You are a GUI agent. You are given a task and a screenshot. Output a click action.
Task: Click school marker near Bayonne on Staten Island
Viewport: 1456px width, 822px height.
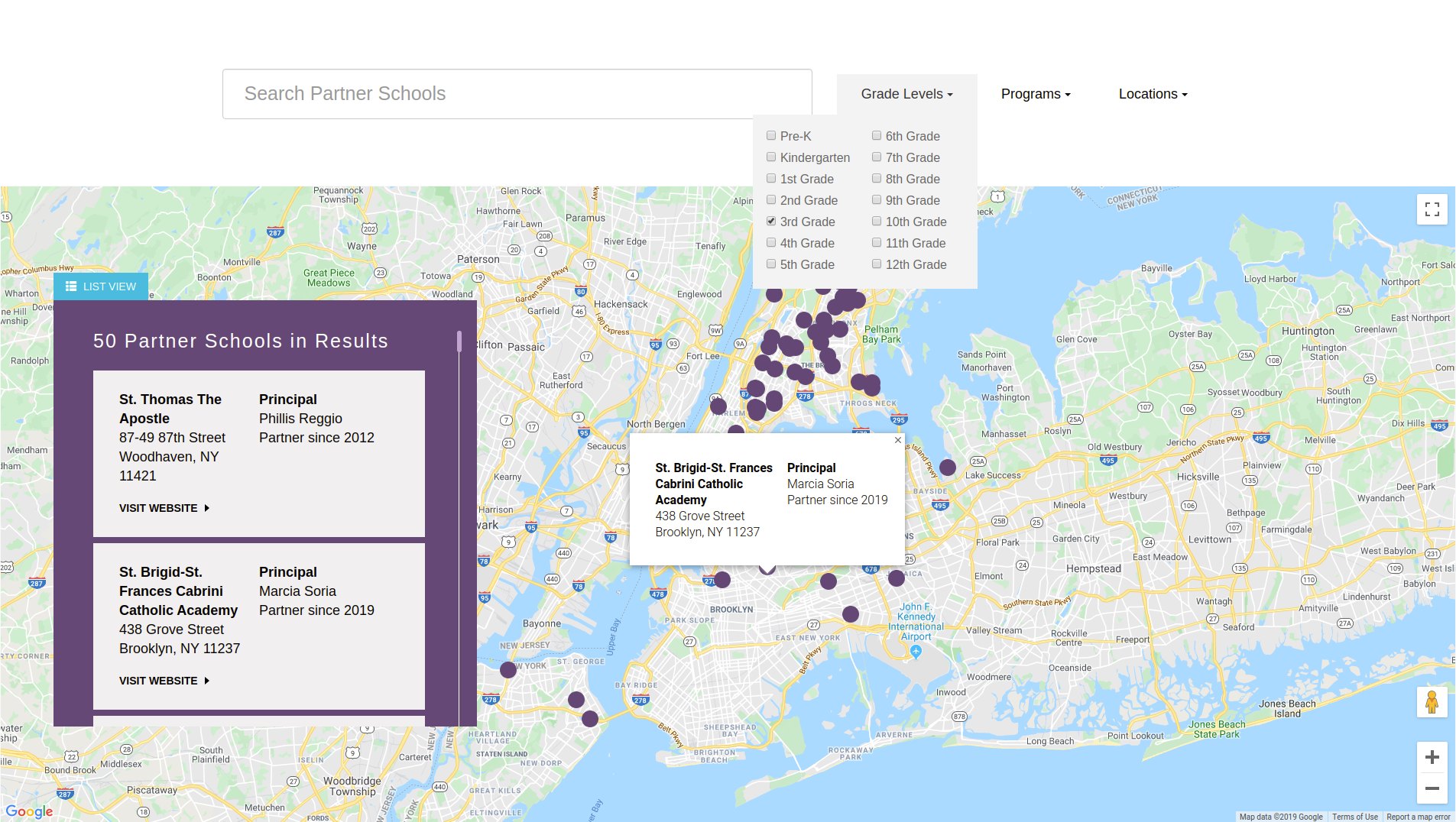point(508,670)
